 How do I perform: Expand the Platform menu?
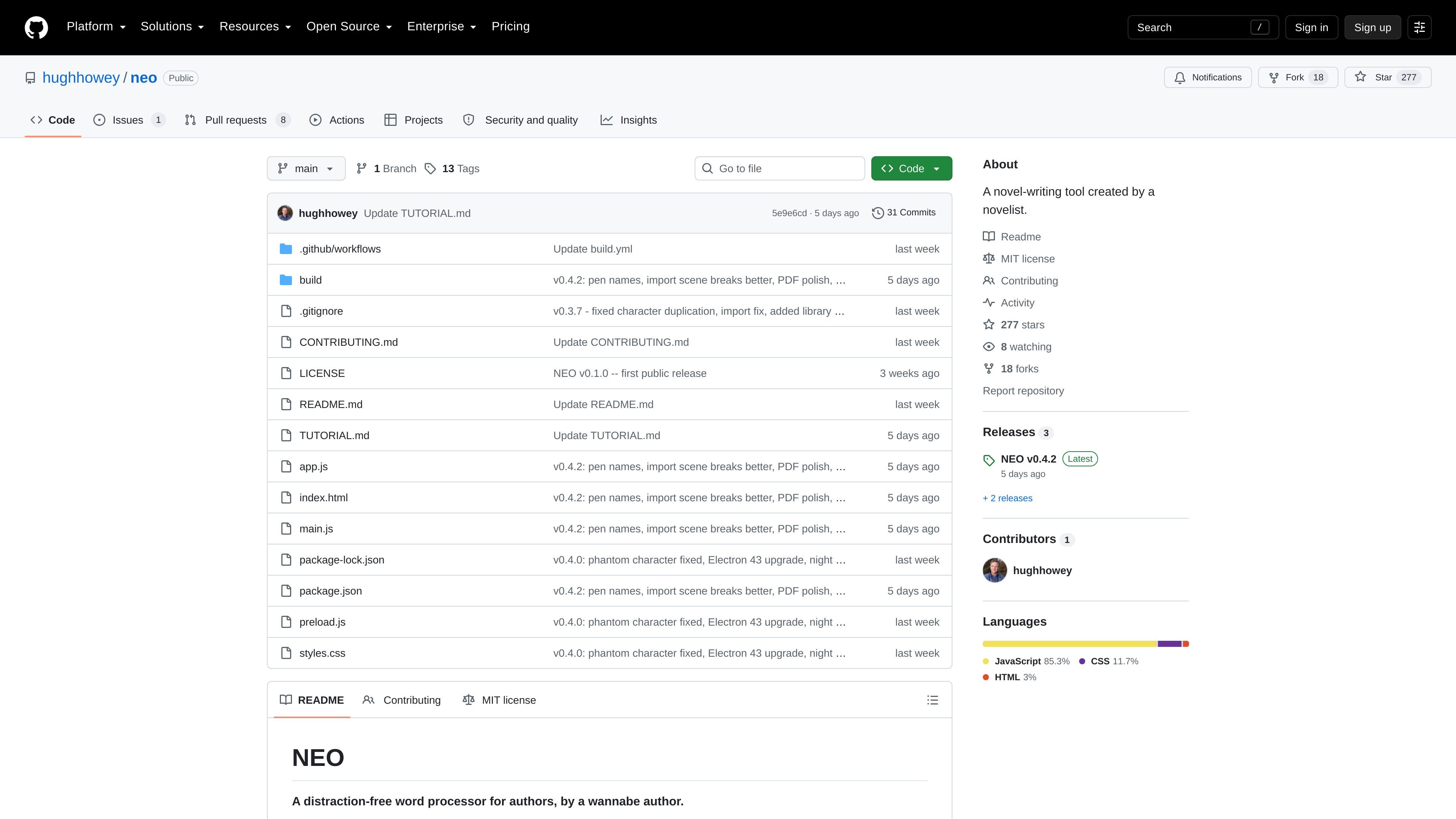pyautogui.click(x=96, y=27)
